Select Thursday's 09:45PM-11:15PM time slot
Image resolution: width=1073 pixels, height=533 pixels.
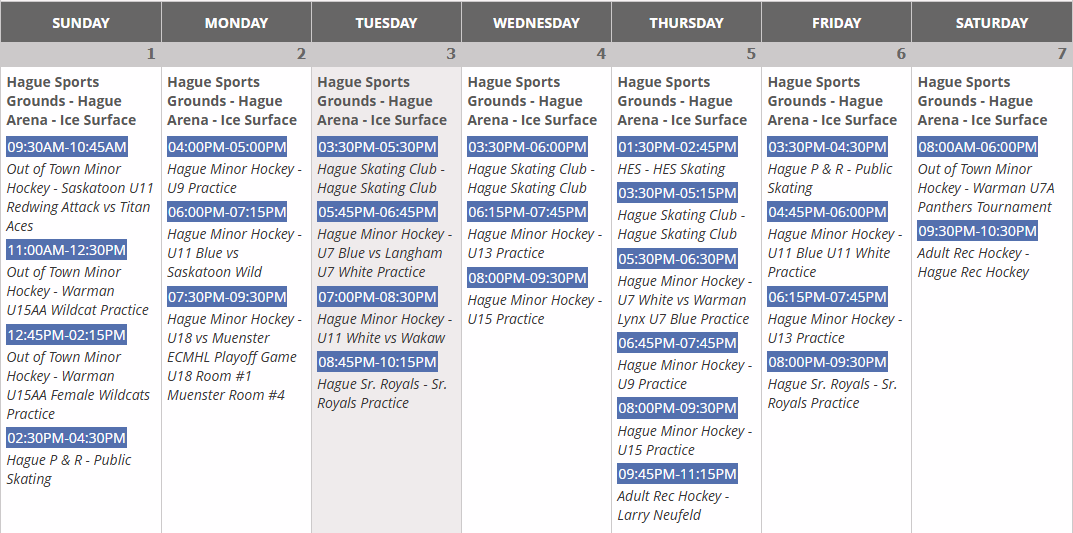coord(677,474)
